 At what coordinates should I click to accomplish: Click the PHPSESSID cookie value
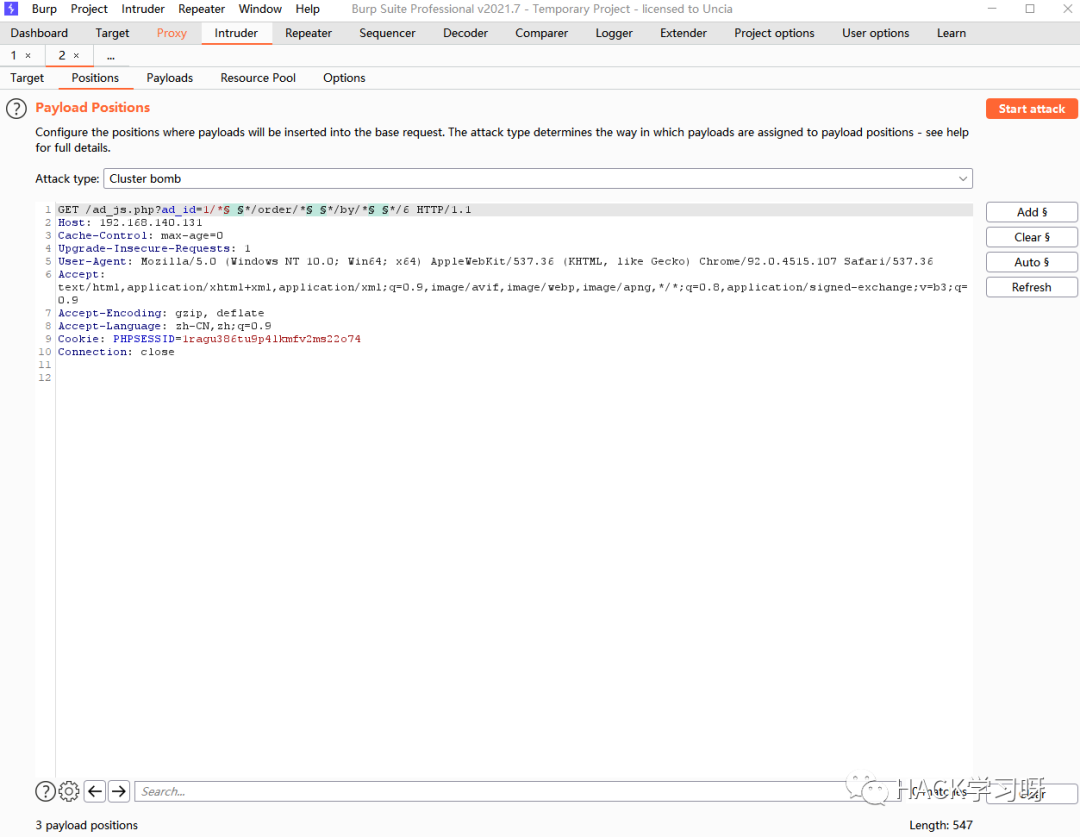tap(271, 339)
